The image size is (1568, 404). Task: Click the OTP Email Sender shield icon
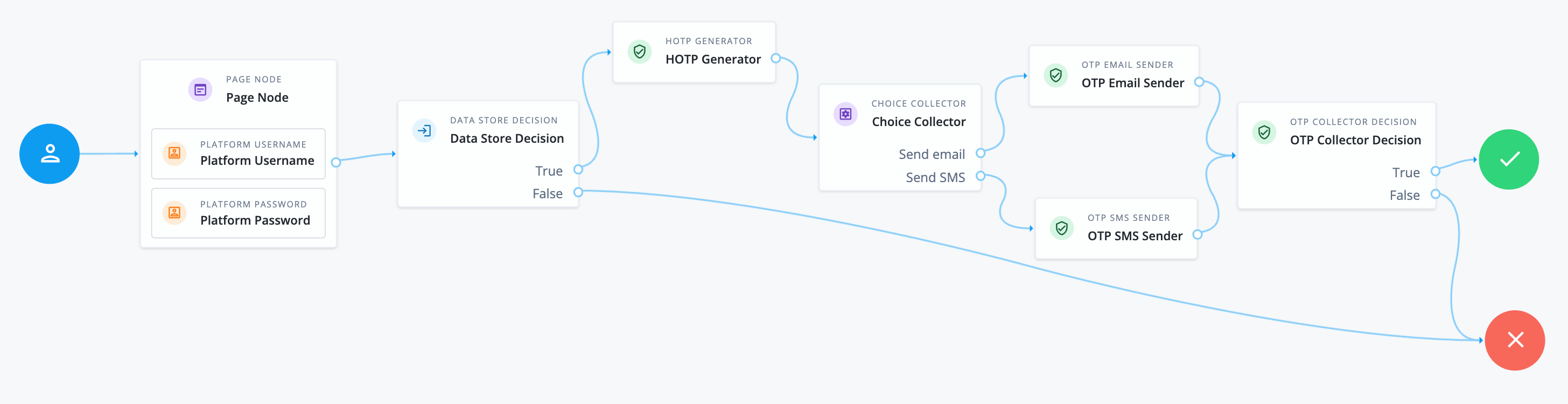coord(1055,75)
